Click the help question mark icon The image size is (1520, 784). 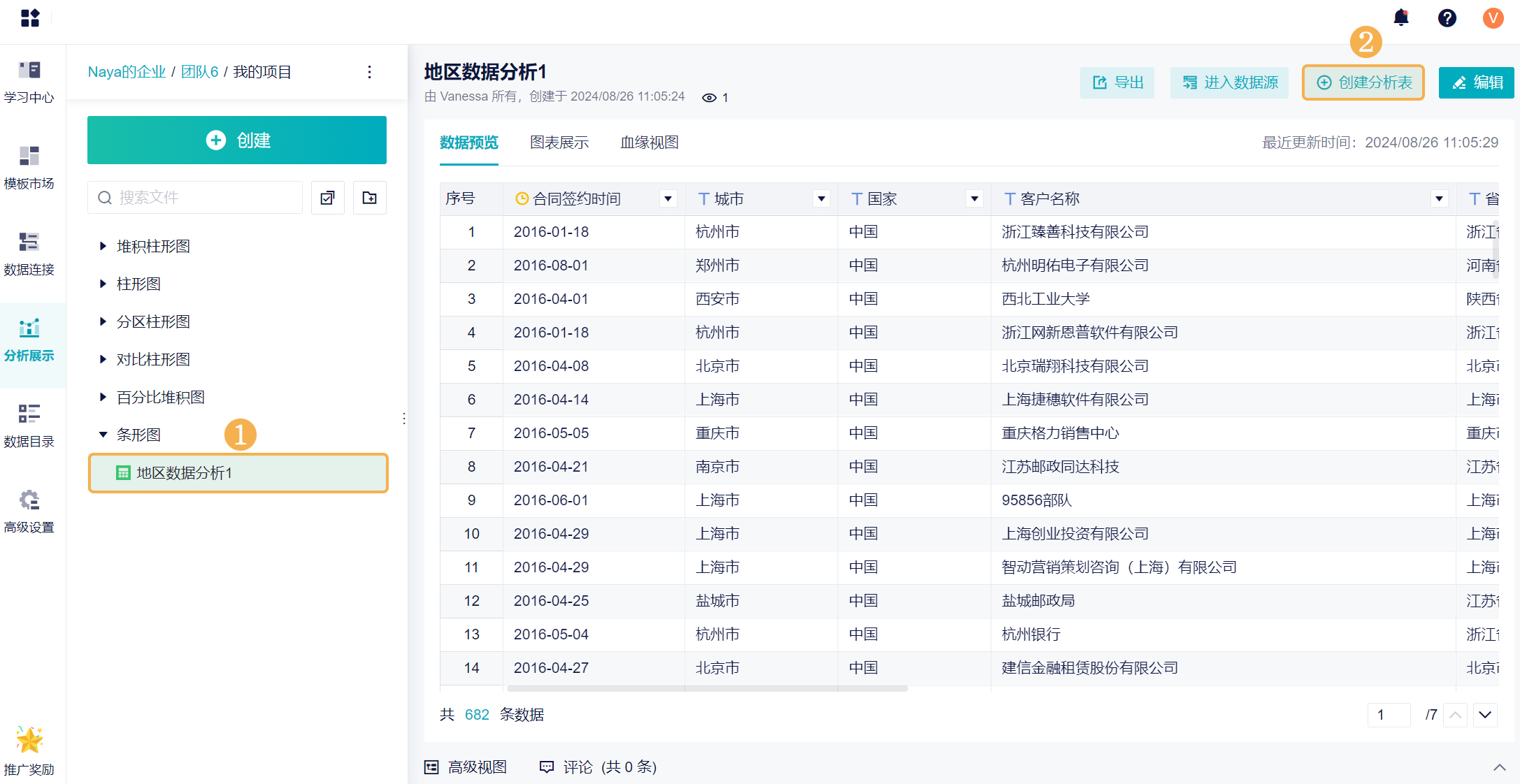[1447, 17]
